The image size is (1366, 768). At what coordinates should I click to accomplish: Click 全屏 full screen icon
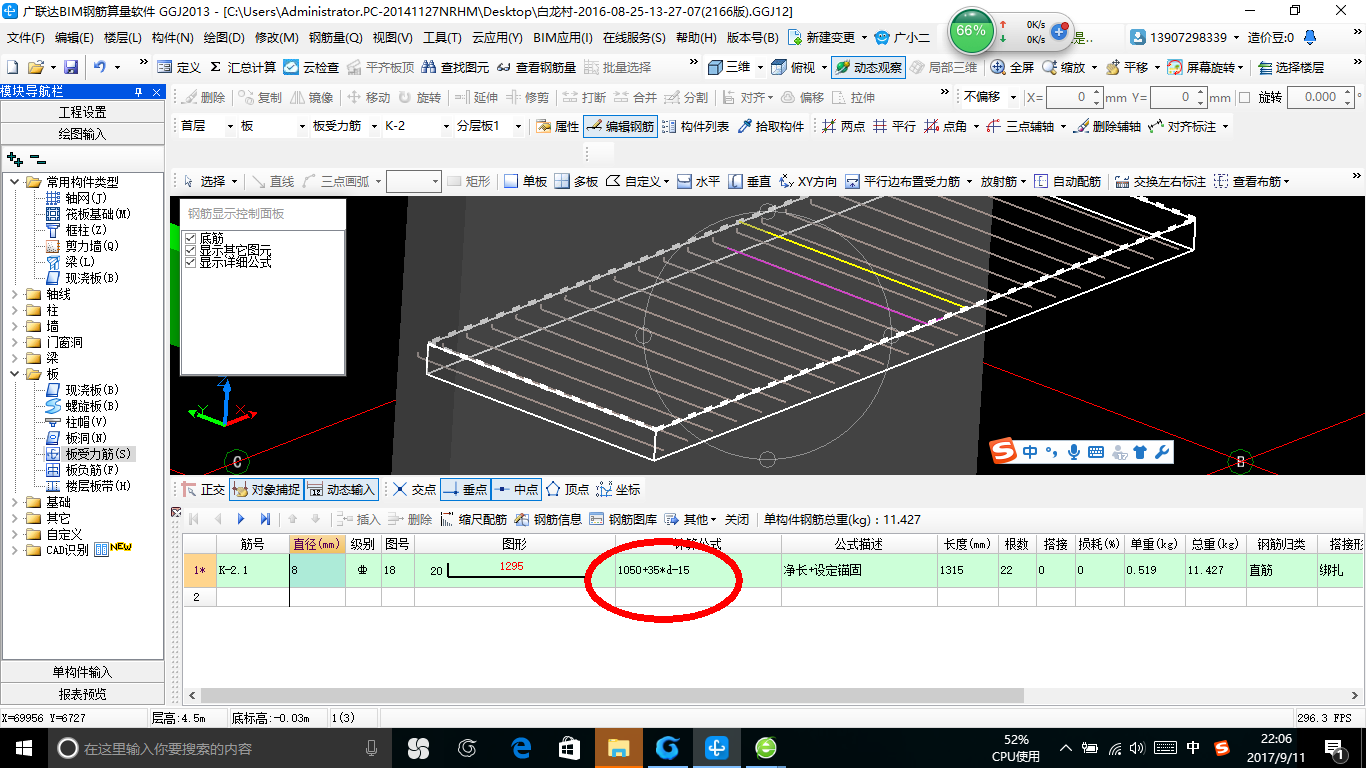[x=1012, y=67]
